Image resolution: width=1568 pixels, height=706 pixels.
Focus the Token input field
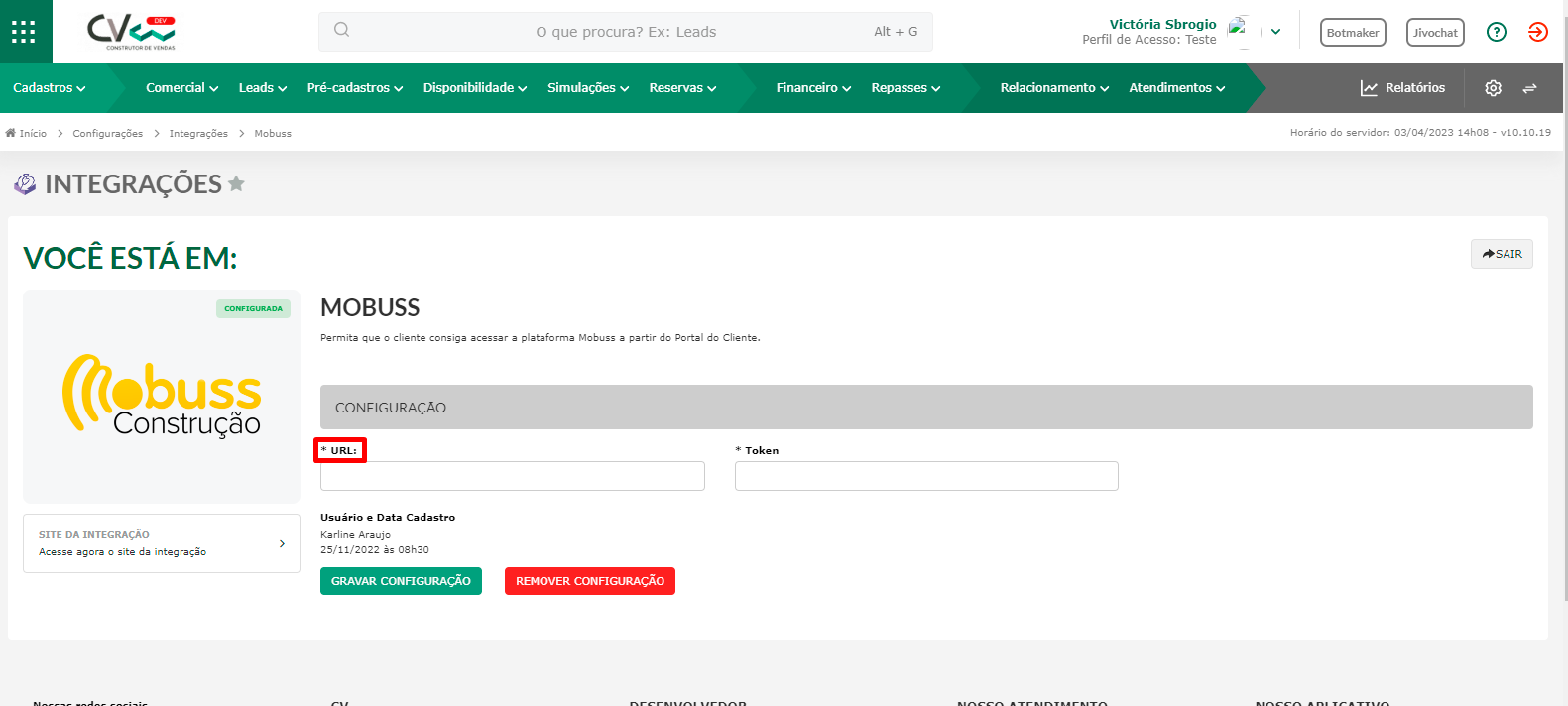pyautogui.click(x=926, y=476)
